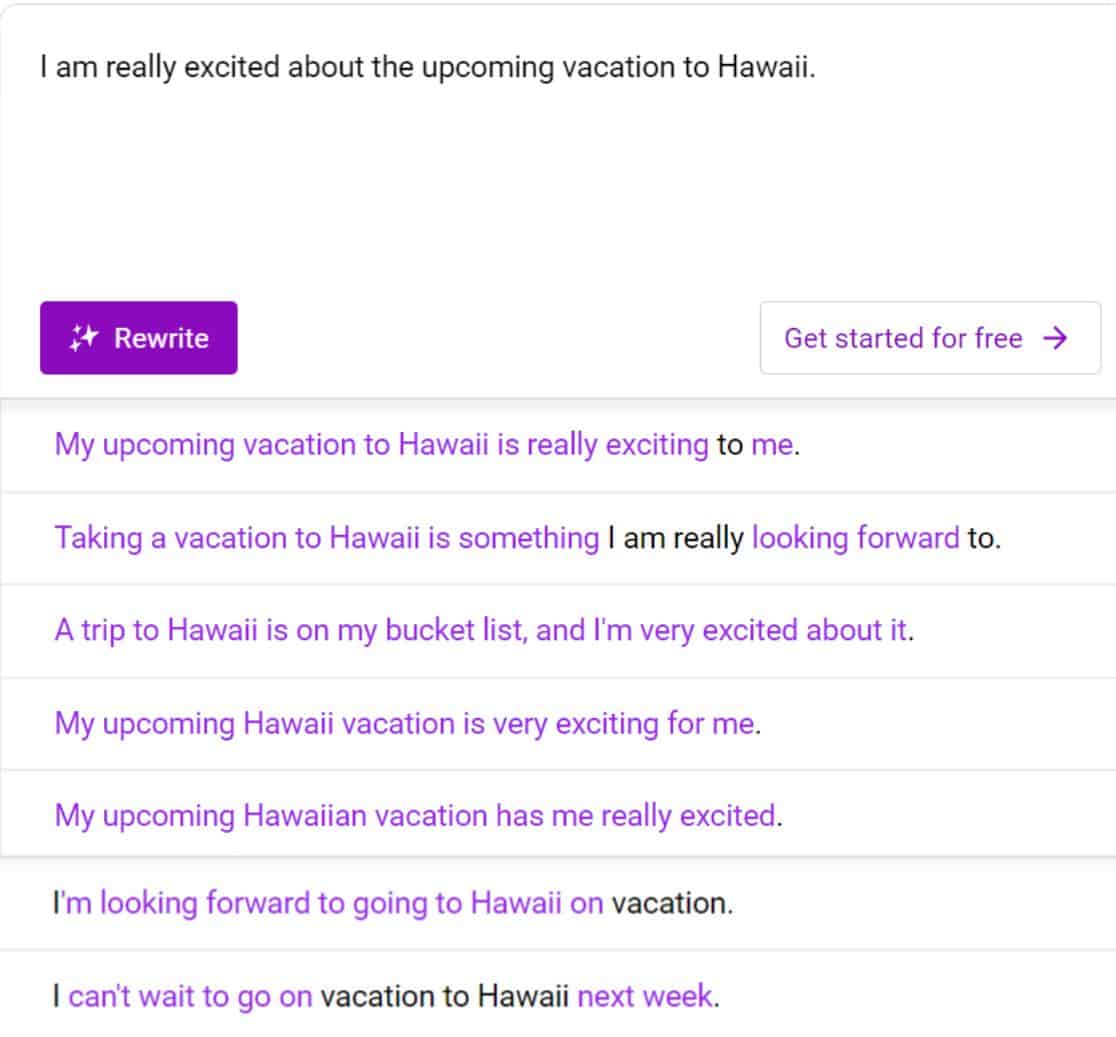The width and height of the screenshot is (1116, 1037).
Task: Open the Get started for free link
Action: coord(903,339)
